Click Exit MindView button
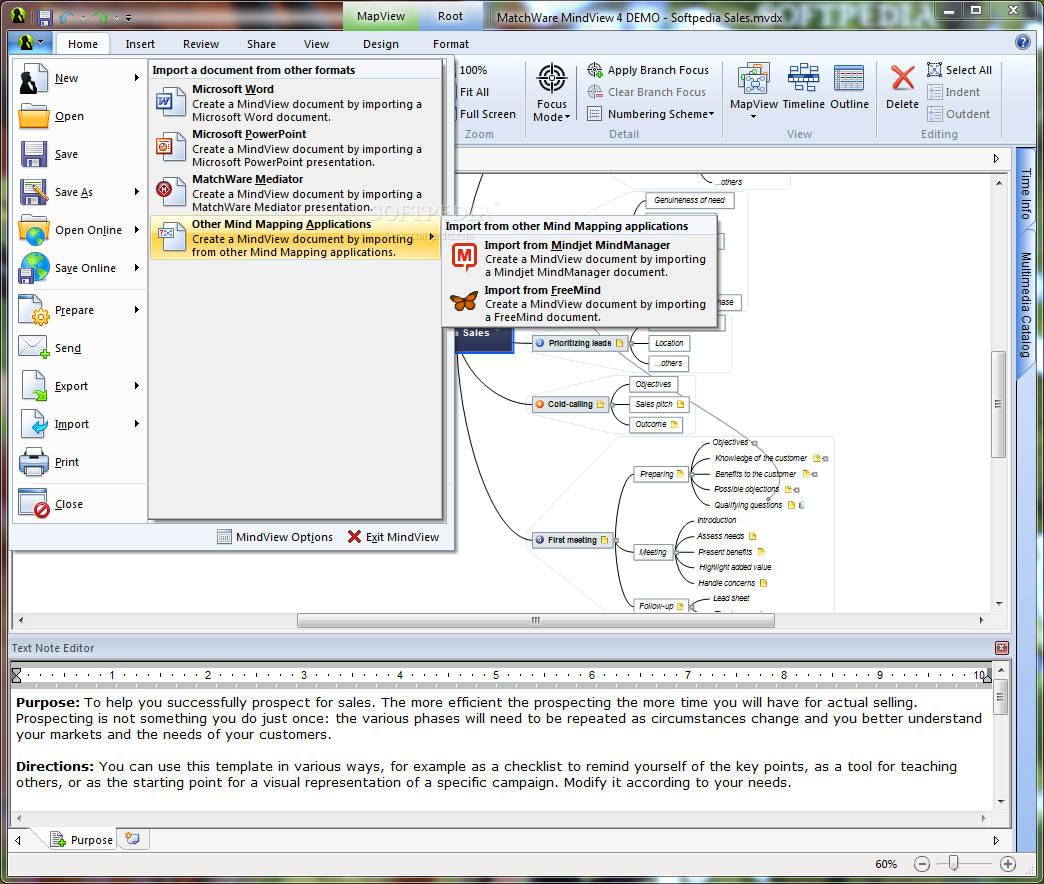This screenshot has height=884, width=1044. click(393, 537)
